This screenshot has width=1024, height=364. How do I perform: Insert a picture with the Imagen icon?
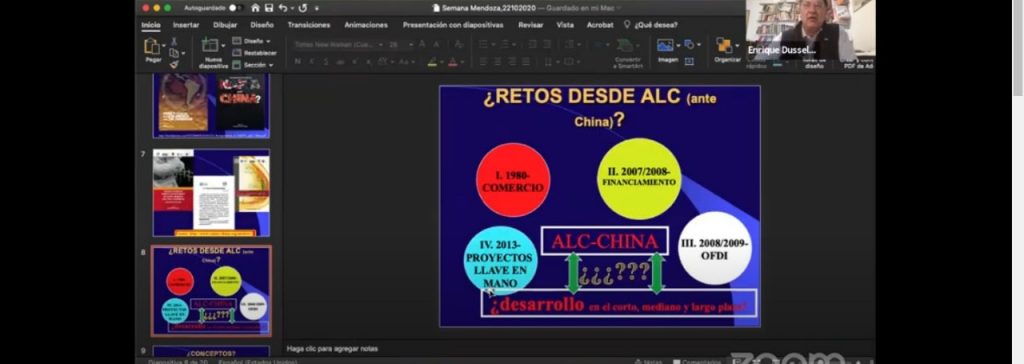pos(665,45)
